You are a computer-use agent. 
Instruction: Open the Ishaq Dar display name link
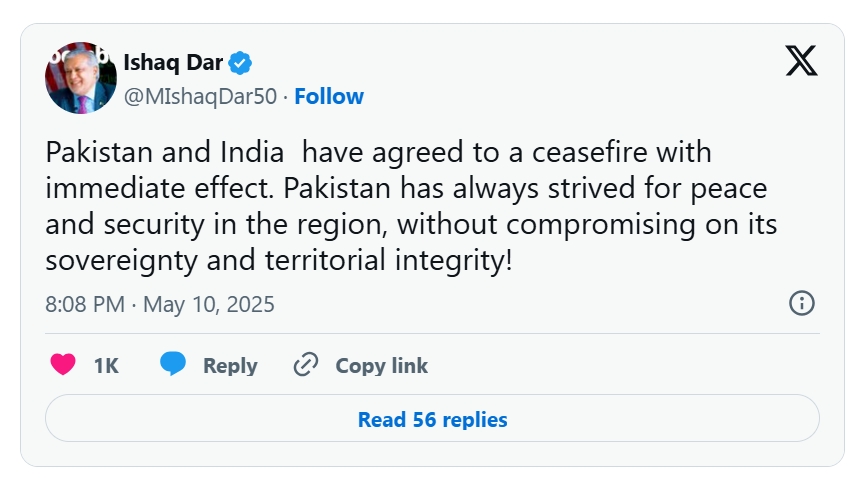[x=172, y=64]
